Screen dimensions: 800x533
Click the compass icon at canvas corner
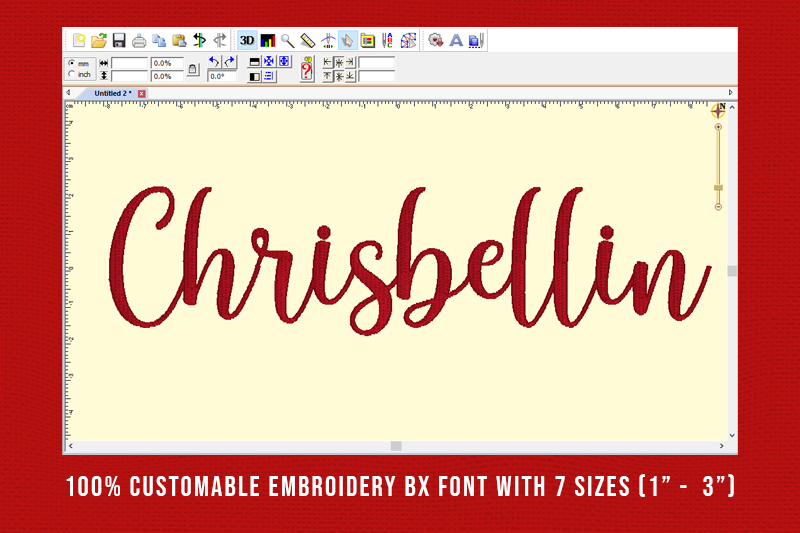(x=718, y=110)
